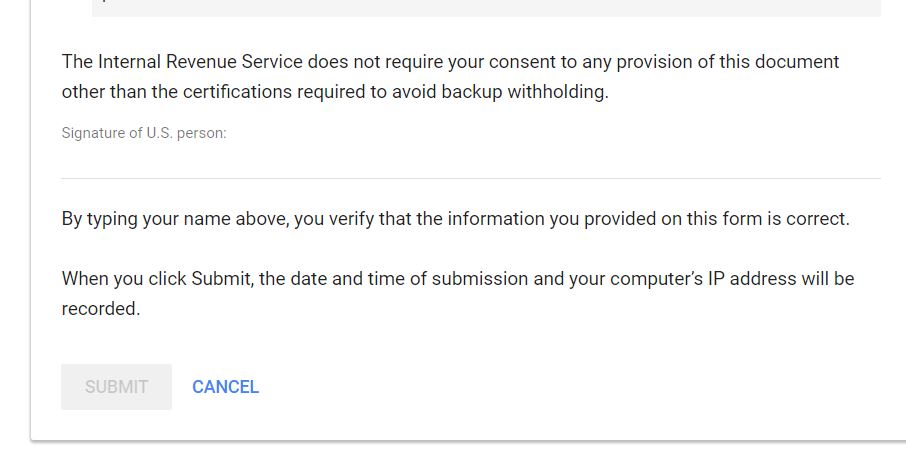Click the words 'provision of this document'
This screenshot has height=465, width=906.
click(x=728, y=62)
